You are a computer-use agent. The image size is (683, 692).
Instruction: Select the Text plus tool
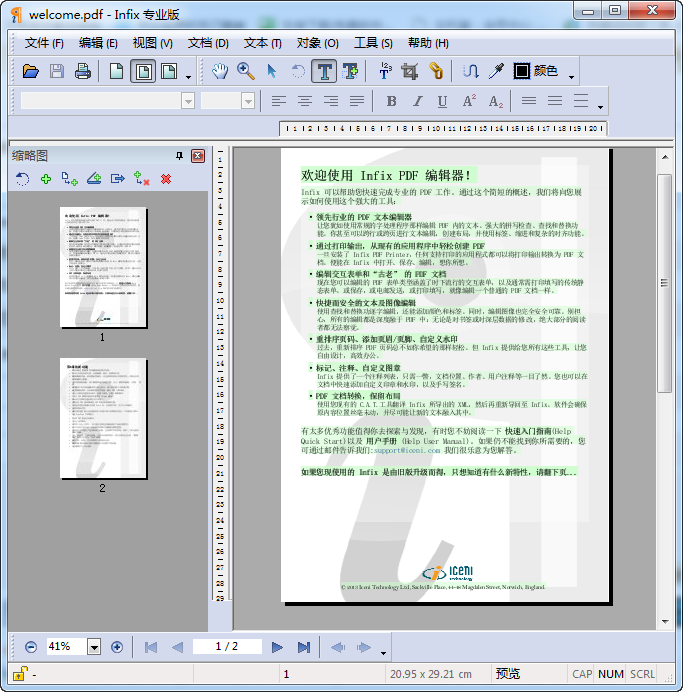pos(351,71)
